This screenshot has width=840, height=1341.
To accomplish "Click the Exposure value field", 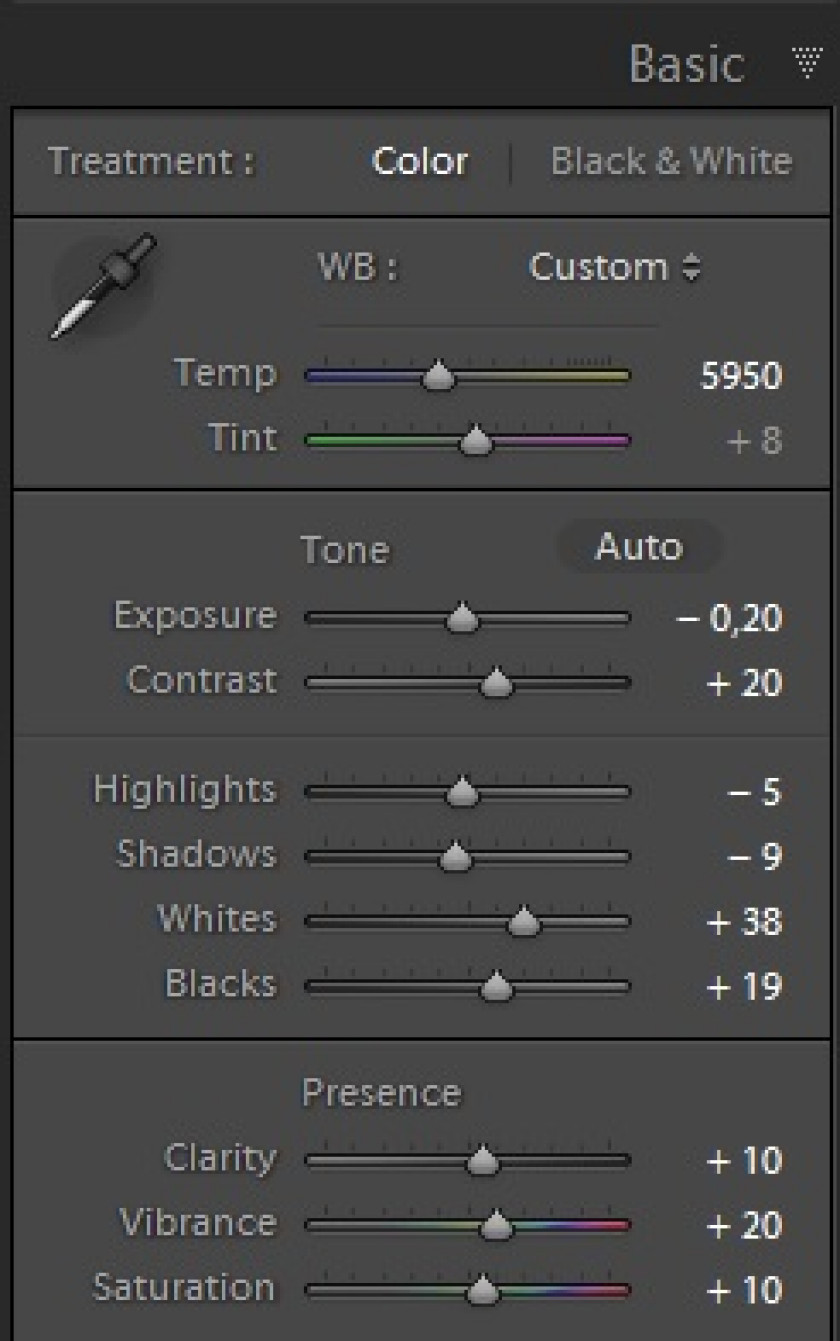I will (729, 619).
